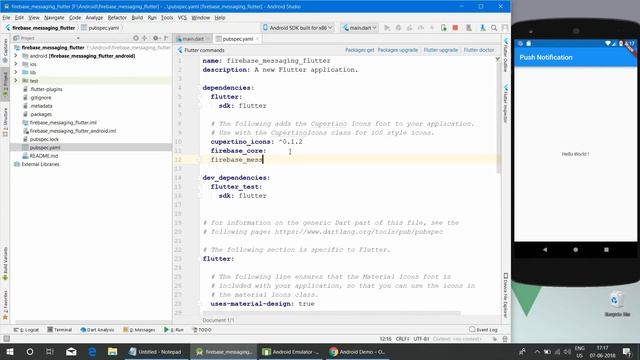Click the Run app toolbar icon
640x360 pixels.
[x=387, y=28]
